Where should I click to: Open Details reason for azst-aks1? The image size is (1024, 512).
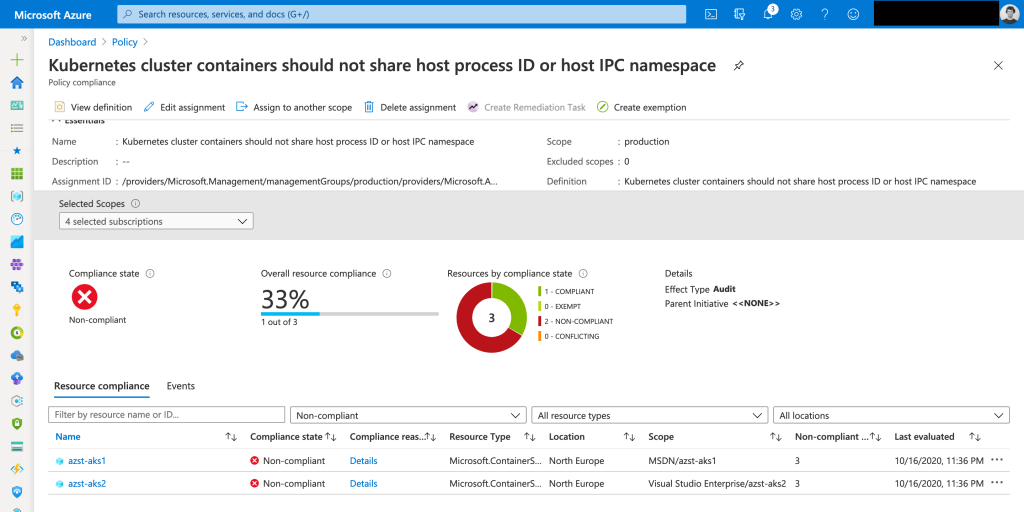tap(364, 460)
